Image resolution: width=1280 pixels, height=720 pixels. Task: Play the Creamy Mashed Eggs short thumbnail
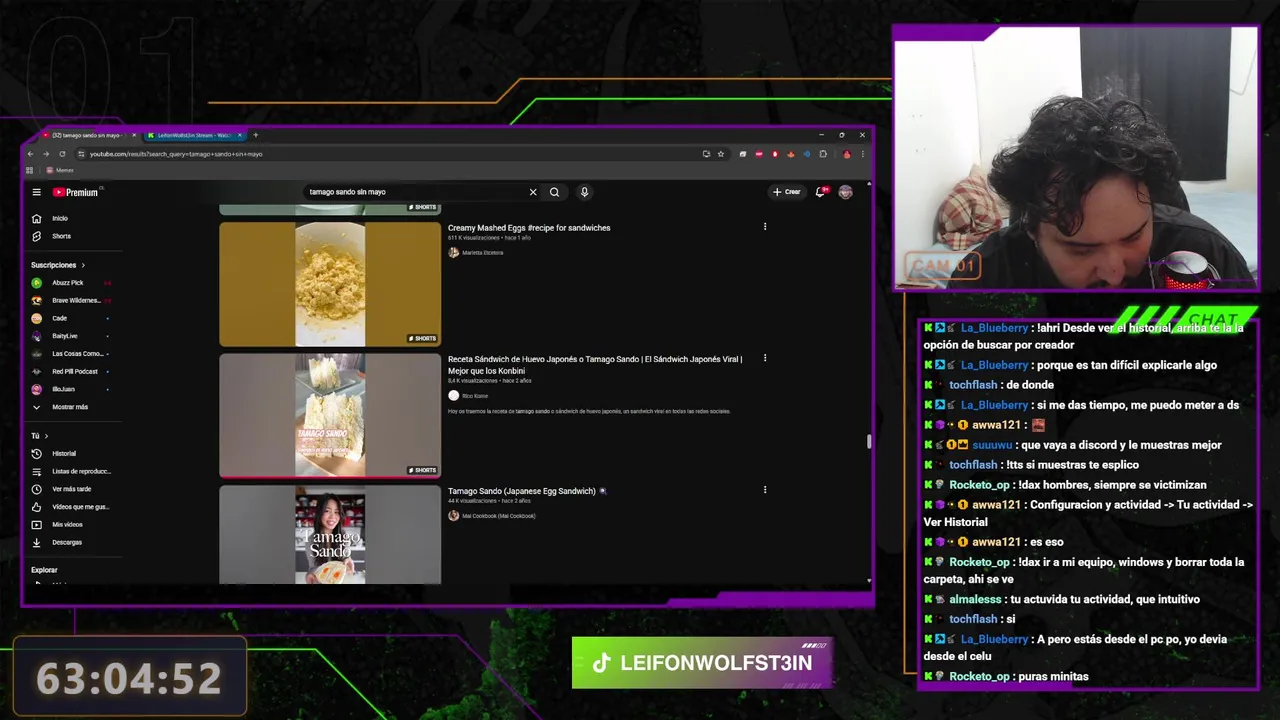pyautogui.click(x=330, y=284)
